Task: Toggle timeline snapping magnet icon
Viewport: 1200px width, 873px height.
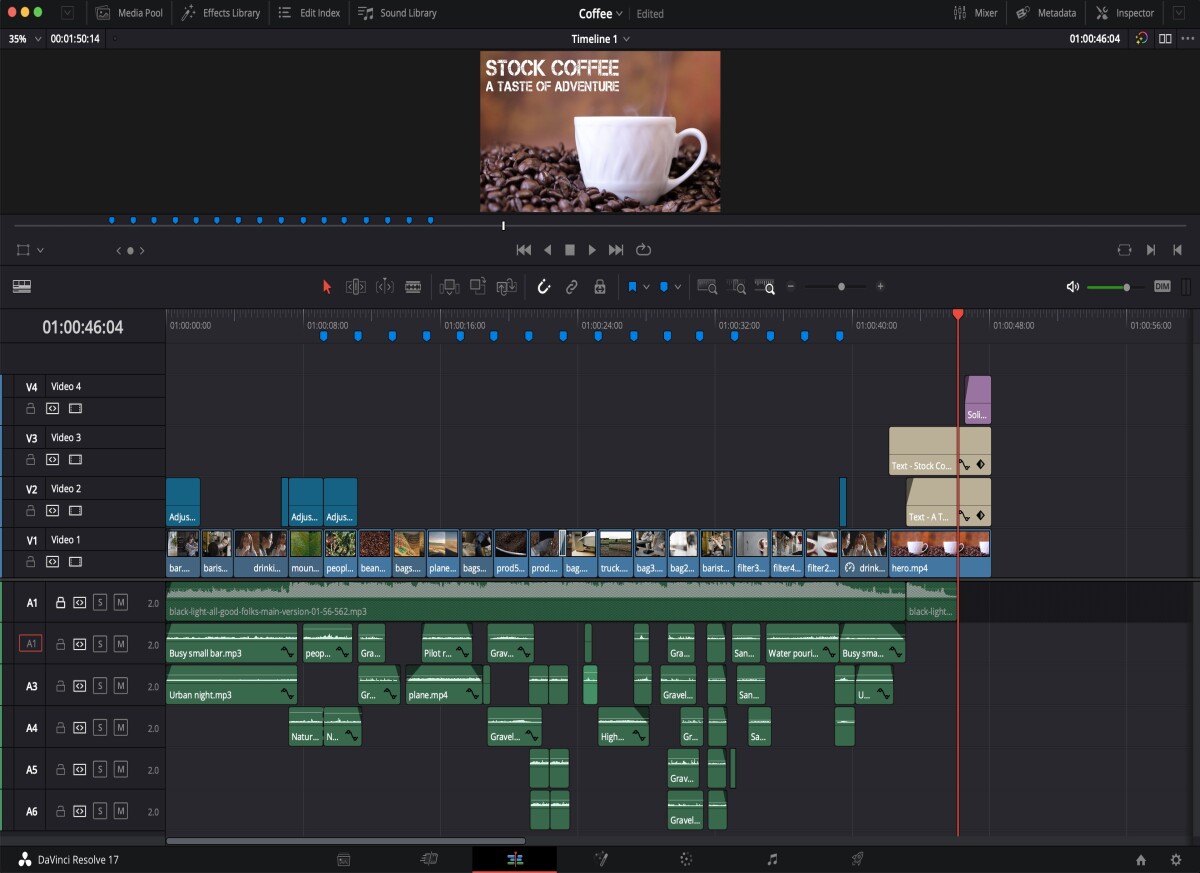Action: tap(544, 287)
